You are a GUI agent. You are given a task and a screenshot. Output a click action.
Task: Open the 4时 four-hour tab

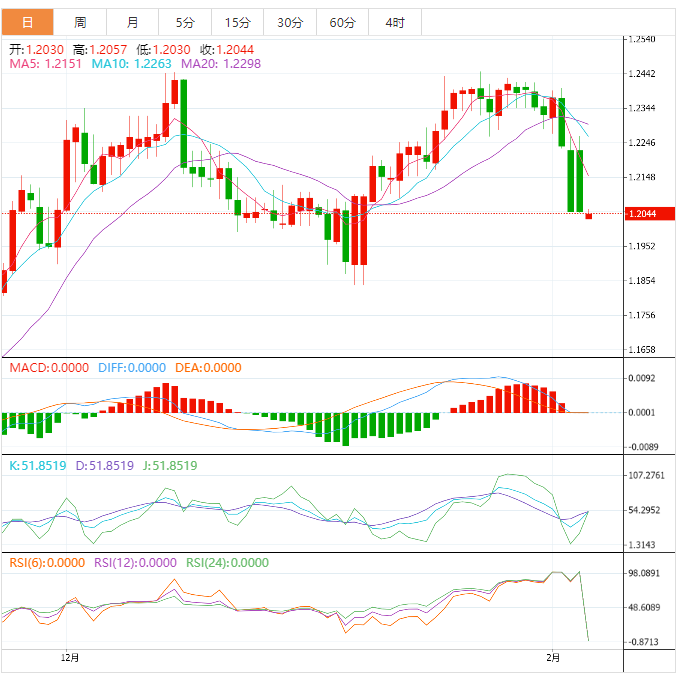pyautogui.click(x=394, y=22)
